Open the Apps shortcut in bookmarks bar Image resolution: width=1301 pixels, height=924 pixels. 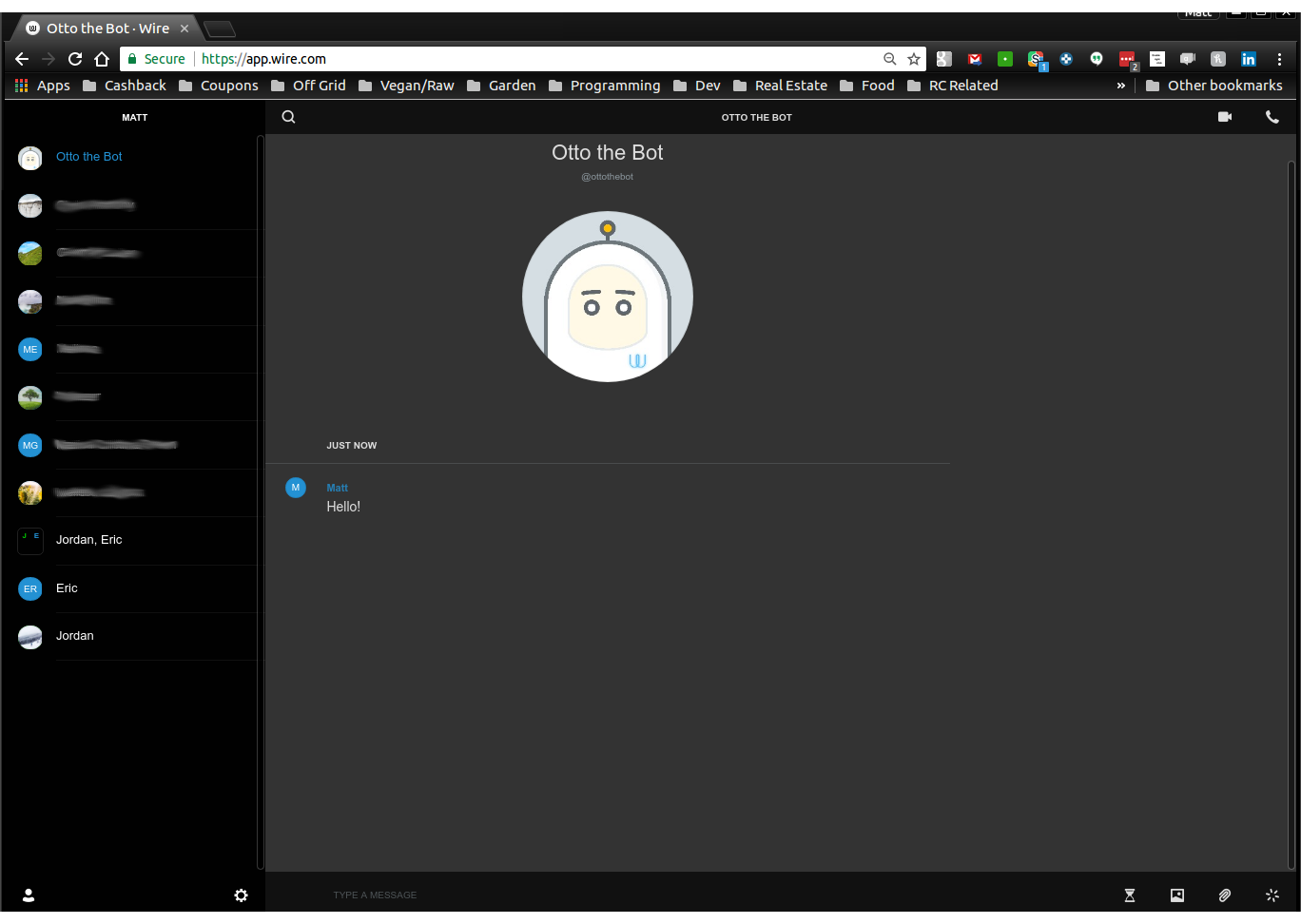(43, 86)
